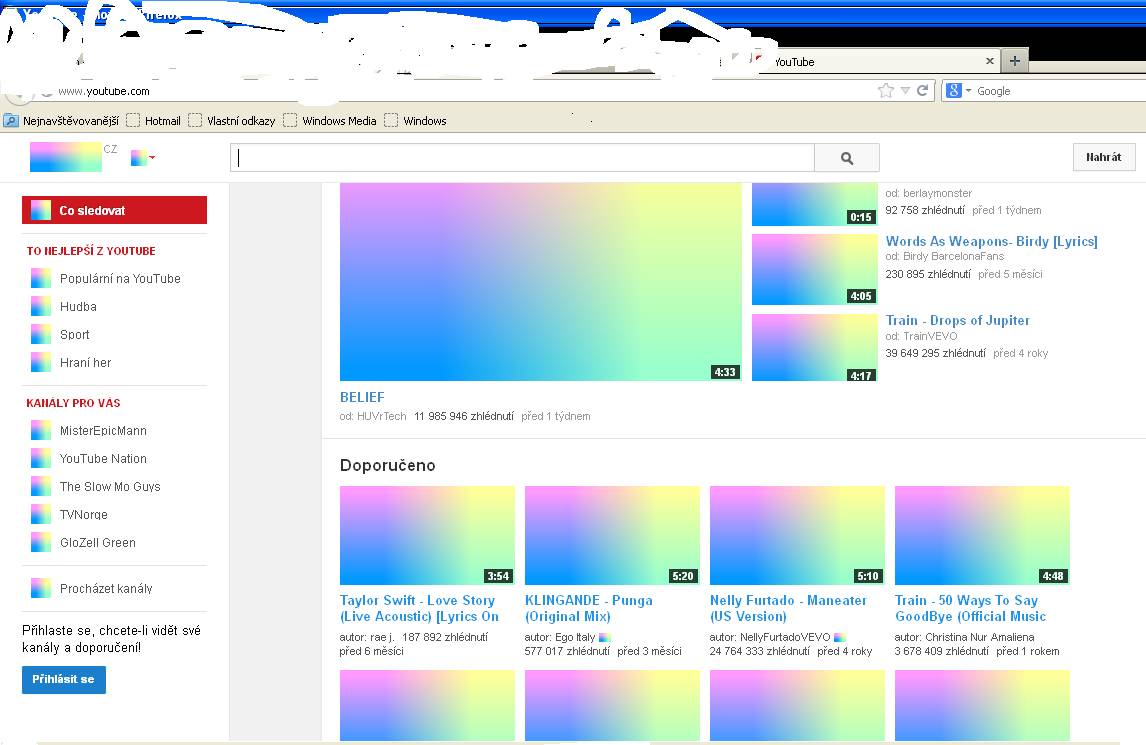This screenshot has height=745, width=1146.
Task: Open the Vlastní odkazy bookmark
Action: click(x=232, y=121)
